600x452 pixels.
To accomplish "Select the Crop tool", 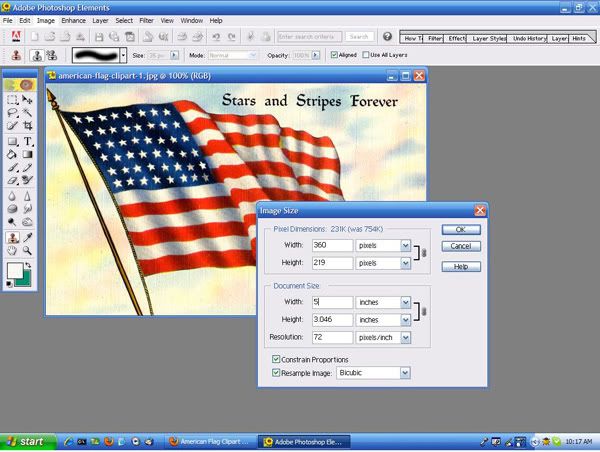I will (x=27, y=125).
